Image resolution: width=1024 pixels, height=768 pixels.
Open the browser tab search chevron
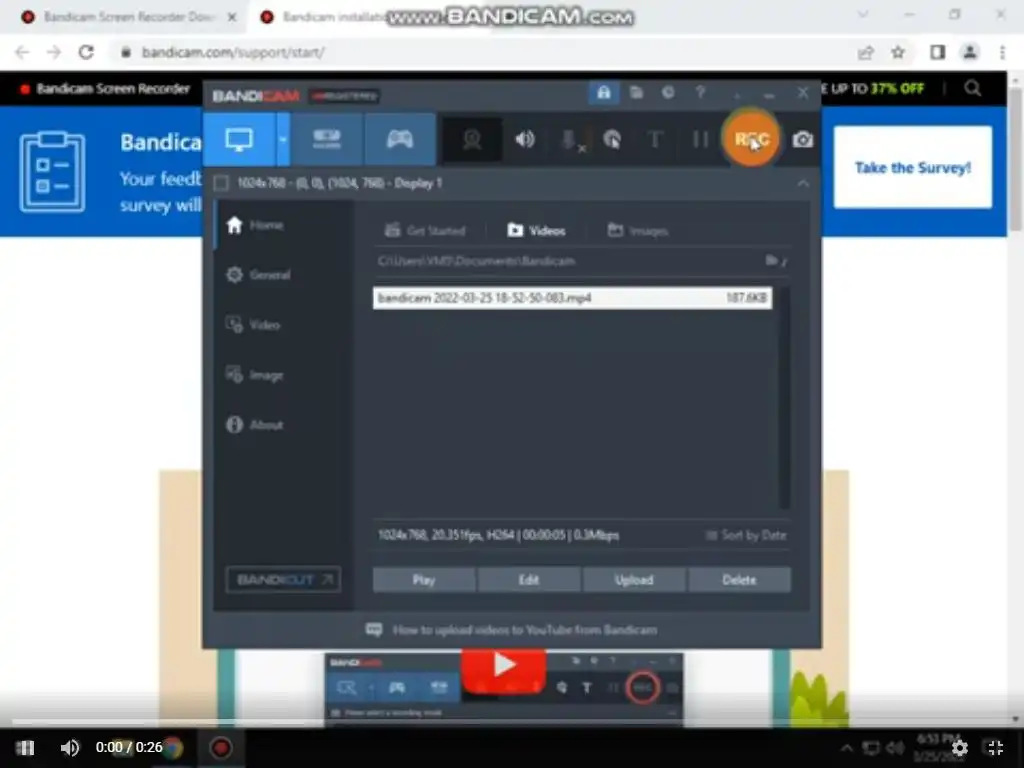[x=863, y=14]
